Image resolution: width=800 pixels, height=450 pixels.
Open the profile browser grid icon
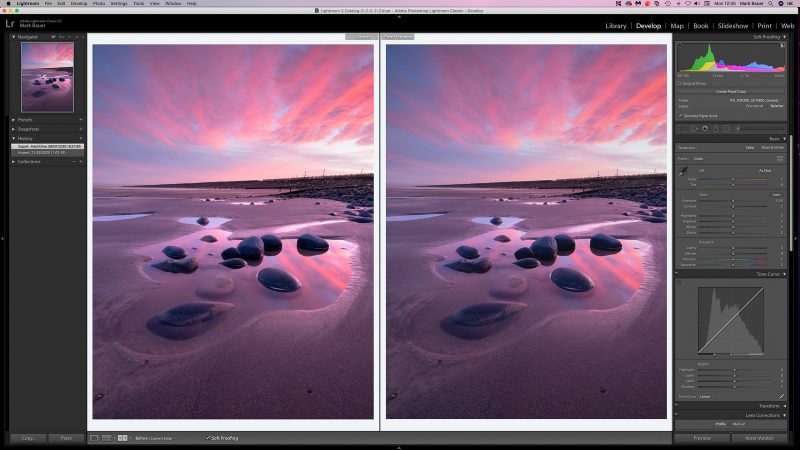click(780, 158)
